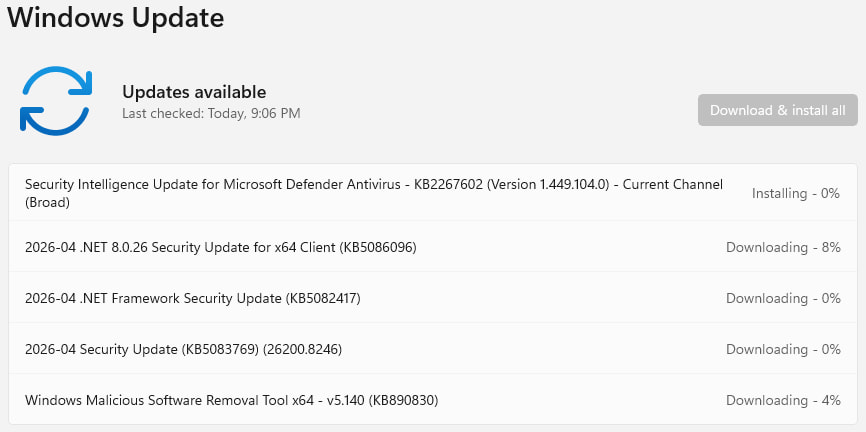Image resolution: width=866 pixels, height=432 pixels.
Task: Select the Updates available status title
Action: pos(194,92)
